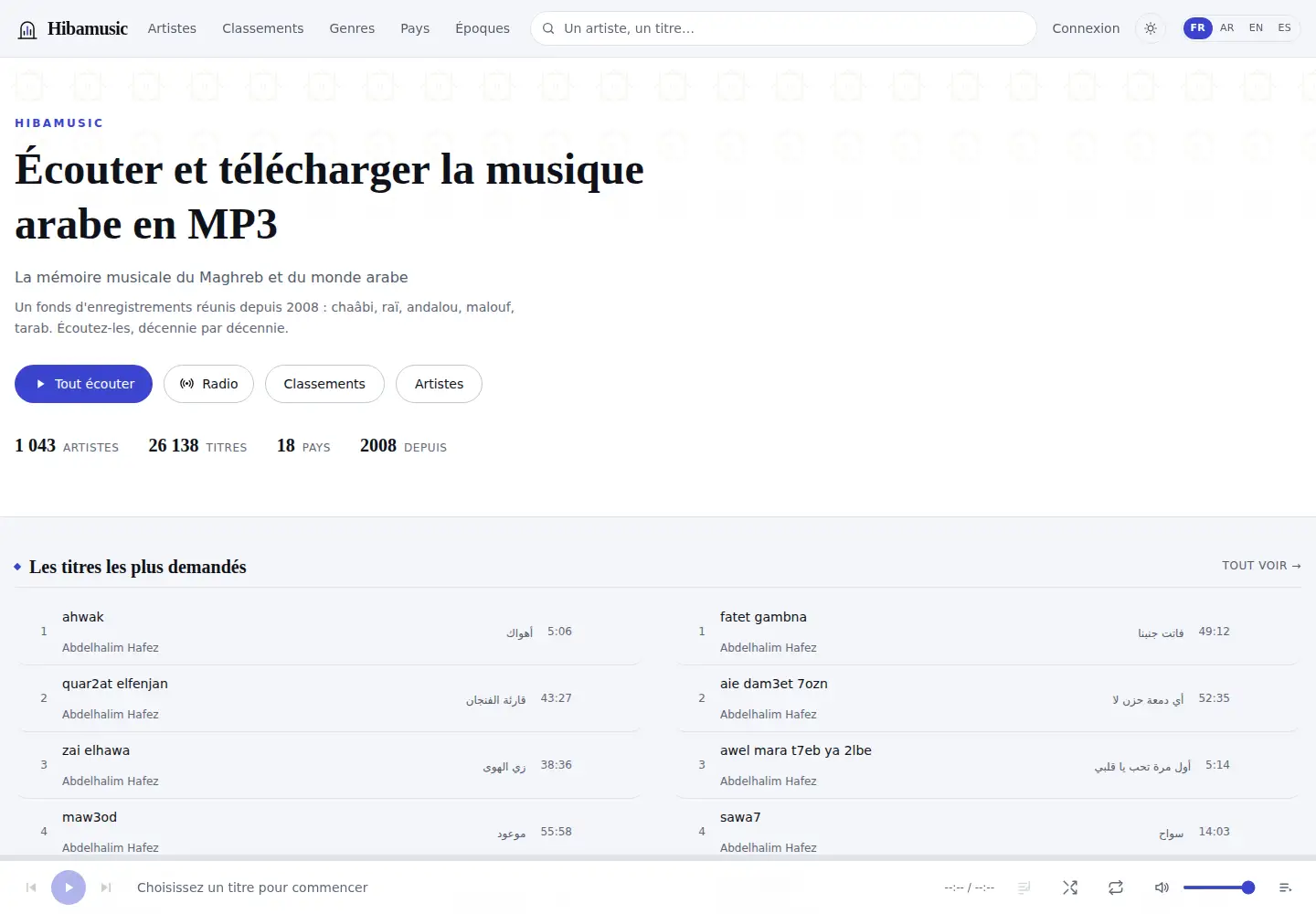Mute the volume speaker icon

[x=1162, y=887]
